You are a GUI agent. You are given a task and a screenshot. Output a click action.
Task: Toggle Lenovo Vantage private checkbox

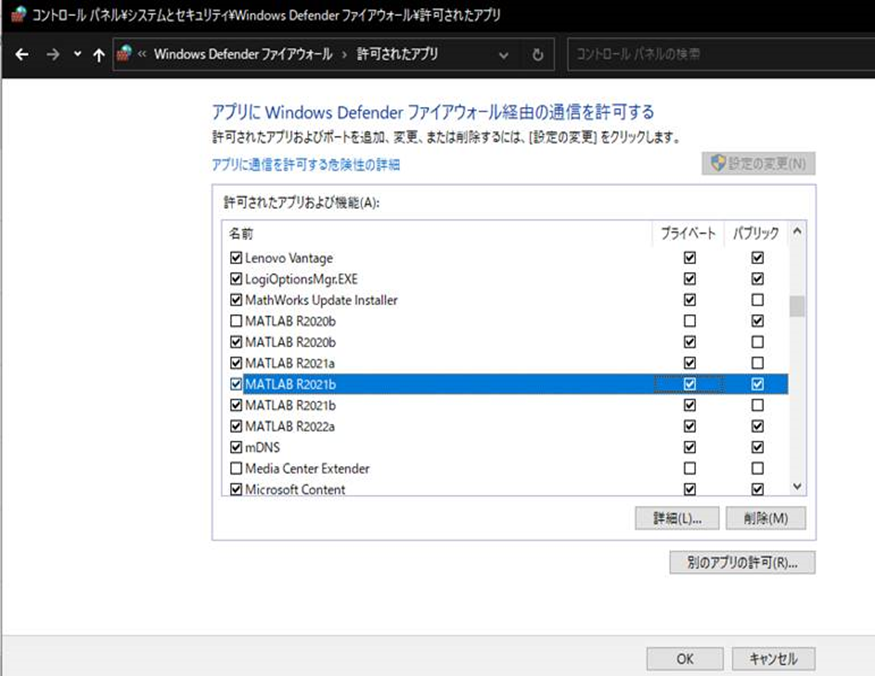coord(690,257)
